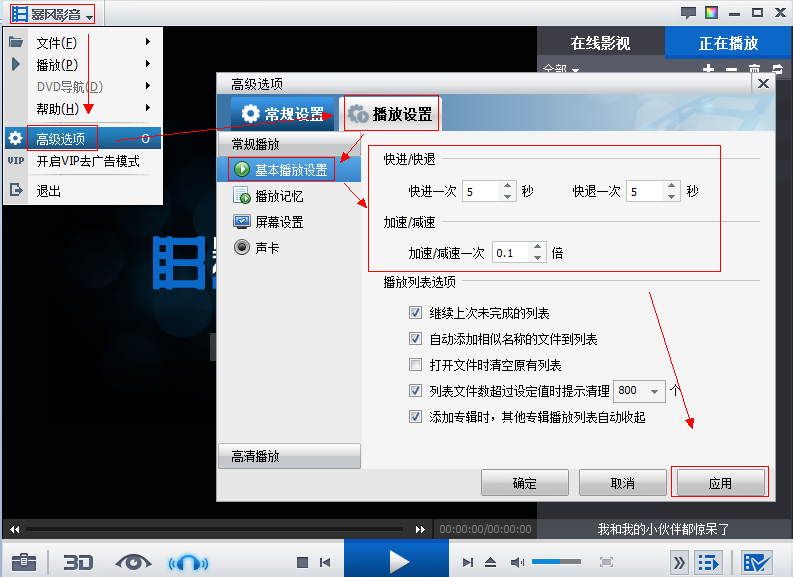Click the 确定 confirm button
This screenshot has height=577, width=793.
(524, 483)
